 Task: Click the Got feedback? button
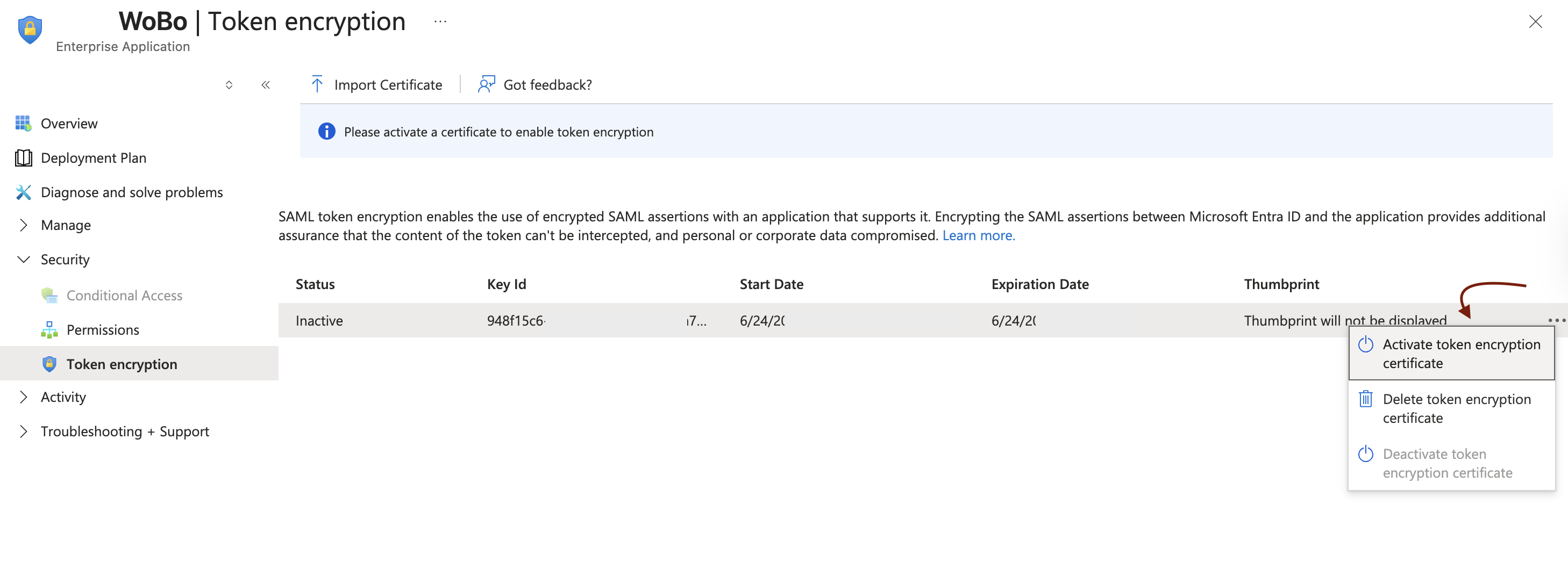tap(535, 84)
